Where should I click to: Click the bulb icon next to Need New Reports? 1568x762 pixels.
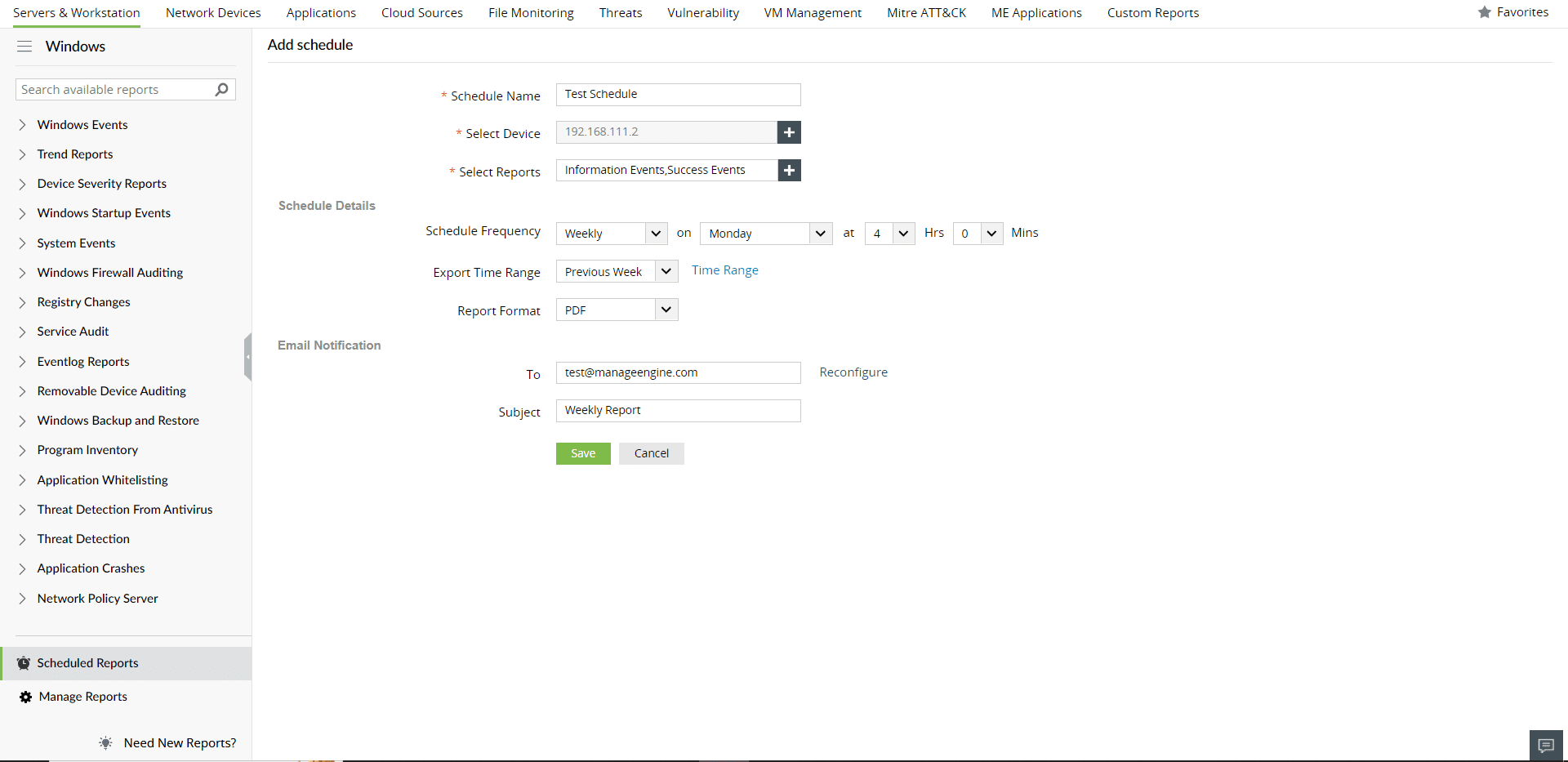tap(105, 742)
